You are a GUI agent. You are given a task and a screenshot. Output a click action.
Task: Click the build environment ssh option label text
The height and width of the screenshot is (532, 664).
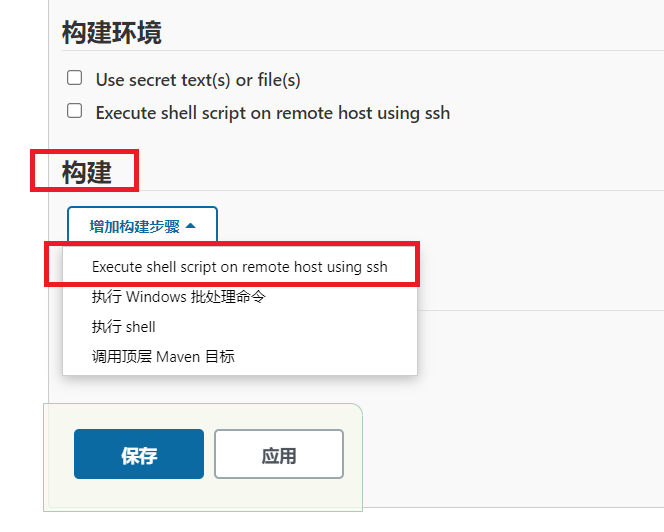pyautogui.click(x=273, y=113)
